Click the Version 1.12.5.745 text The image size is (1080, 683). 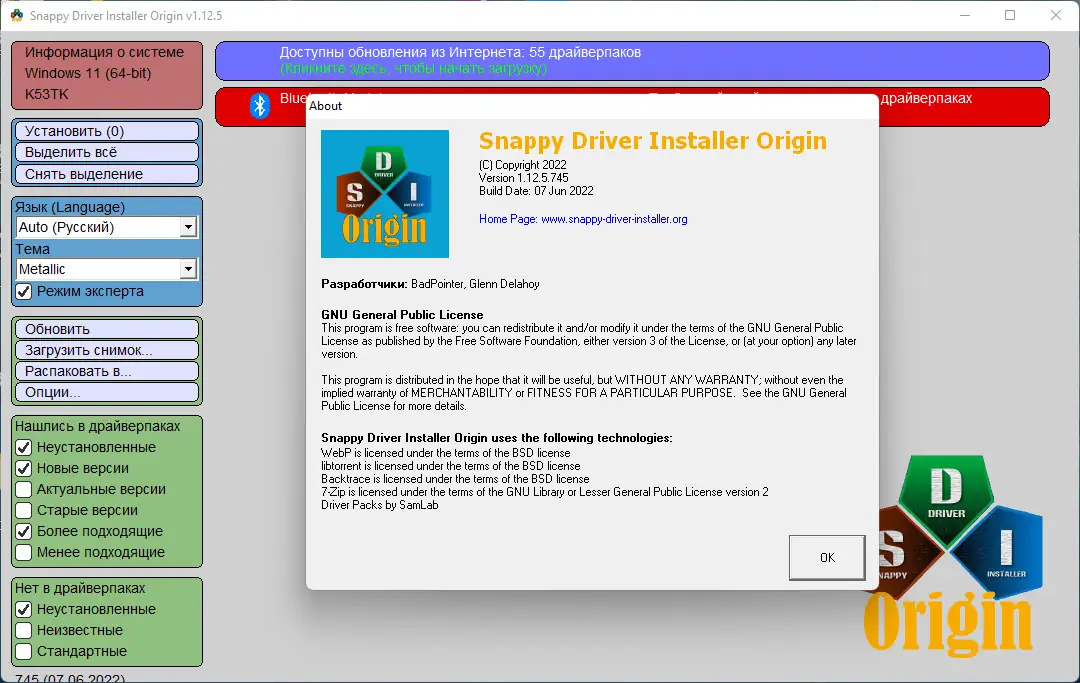(x=523, y=178)
